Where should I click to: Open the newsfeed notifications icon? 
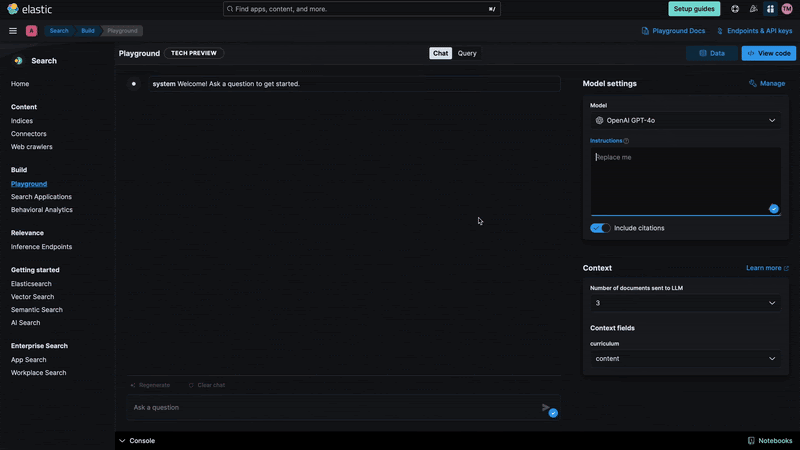pyautogui.click(x=753, y=9)
